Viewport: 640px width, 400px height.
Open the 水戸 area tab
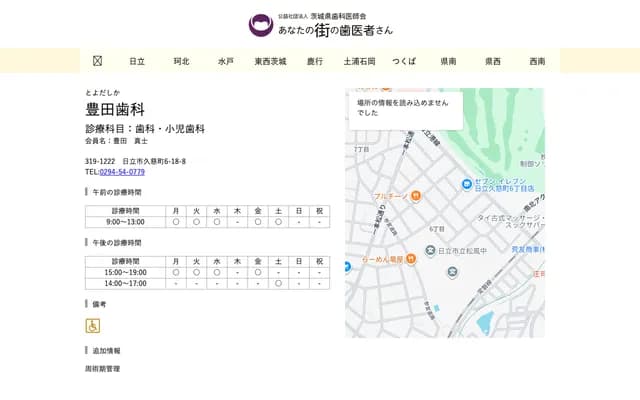pos(226,61)
